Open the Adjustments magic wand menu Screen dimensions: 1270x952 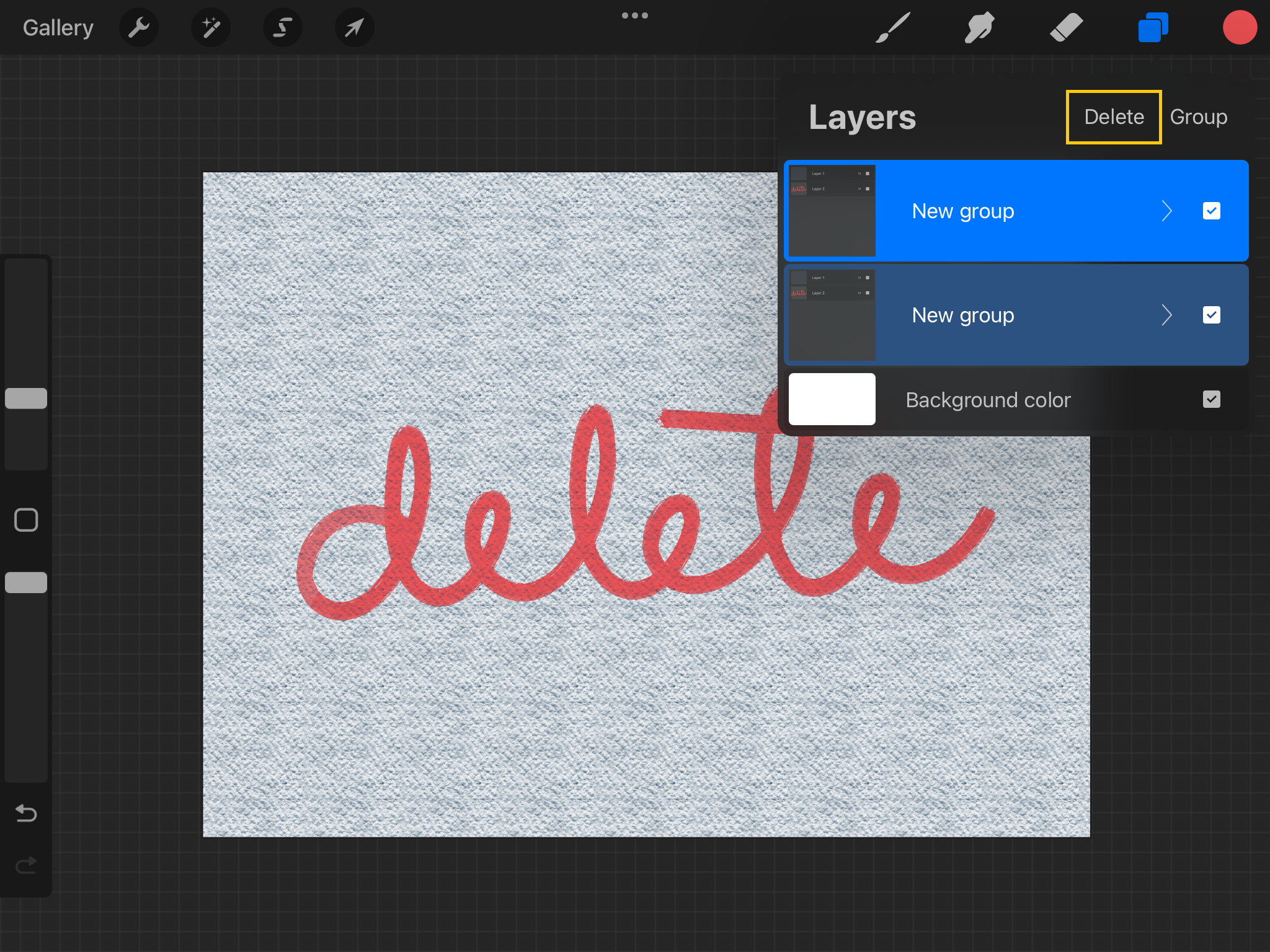tap(210, 27)
